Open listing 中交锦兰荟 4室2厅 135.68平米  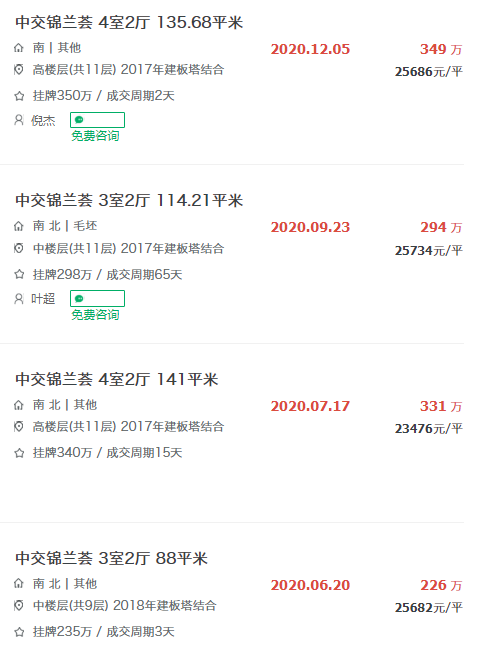pyautogui.click(x=129, y=22)
